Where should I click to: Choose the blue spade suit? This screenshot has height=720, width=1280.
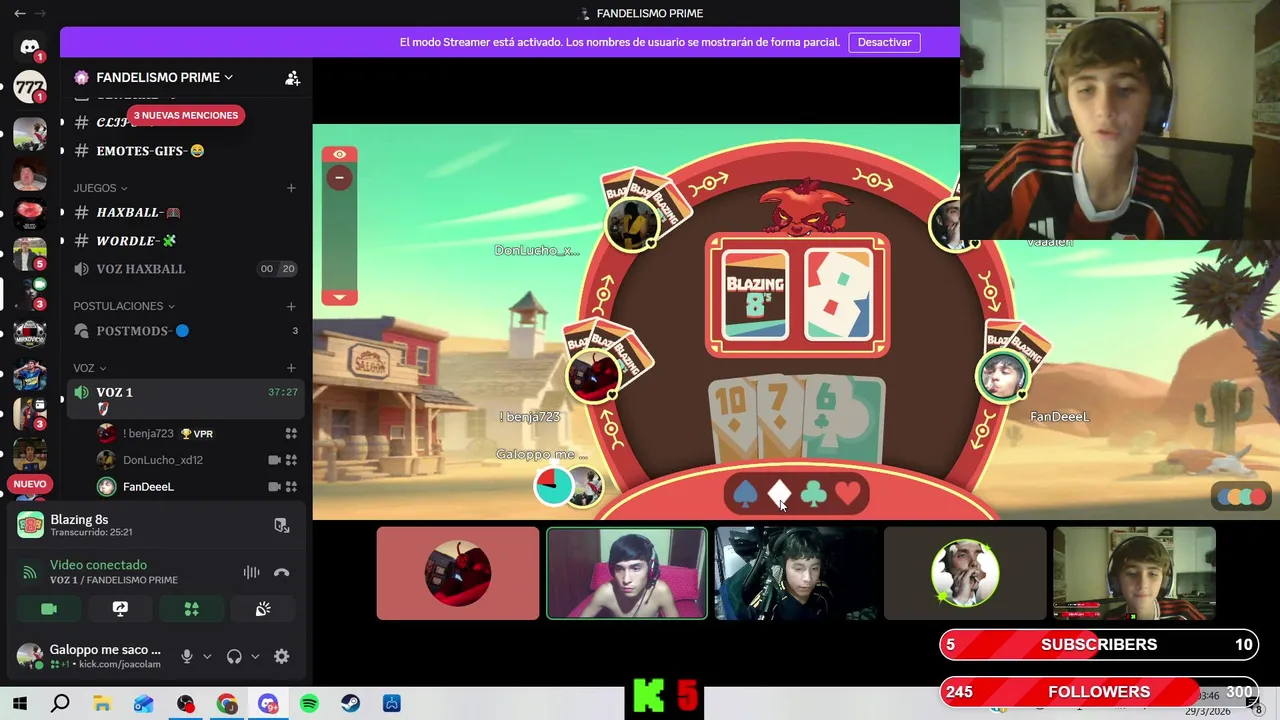coord(745,493)
